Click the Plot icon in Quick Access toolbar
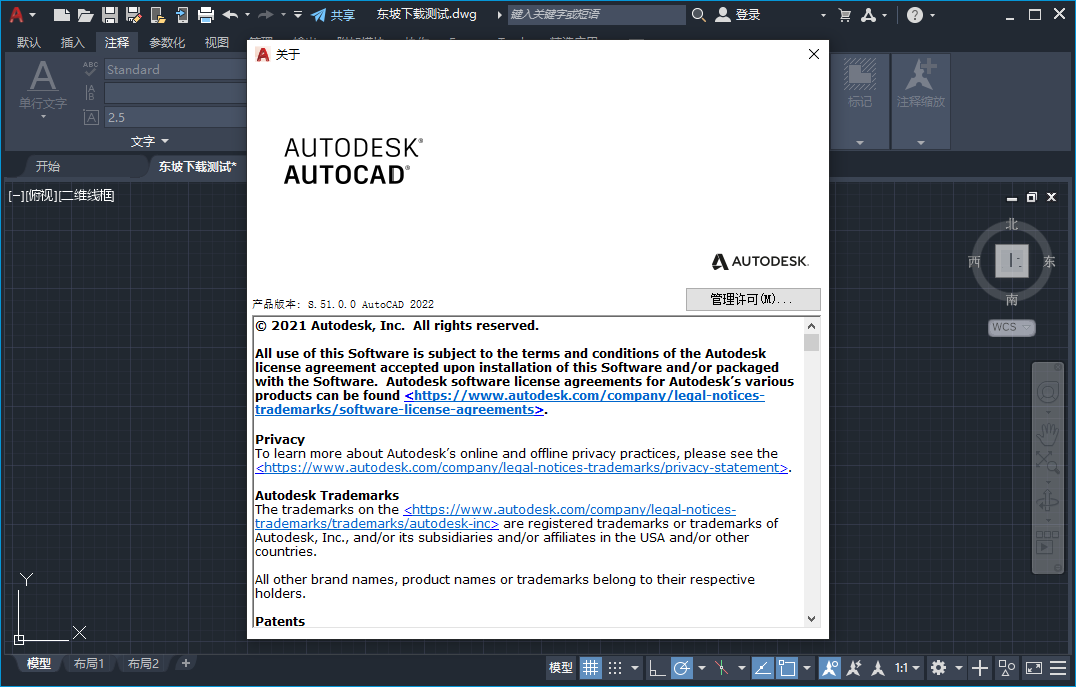This screenshot has width=1076, height=687. pyautogui.click(x=208, y=14)
